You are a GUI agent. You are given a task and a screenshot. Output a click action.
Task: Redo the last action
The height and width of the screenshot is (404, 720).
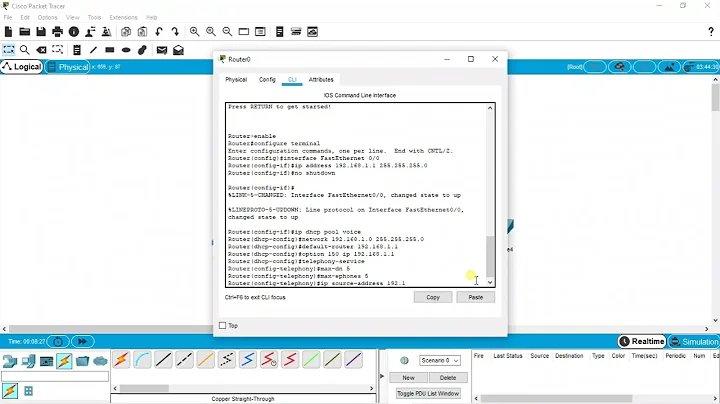(175, 32)
